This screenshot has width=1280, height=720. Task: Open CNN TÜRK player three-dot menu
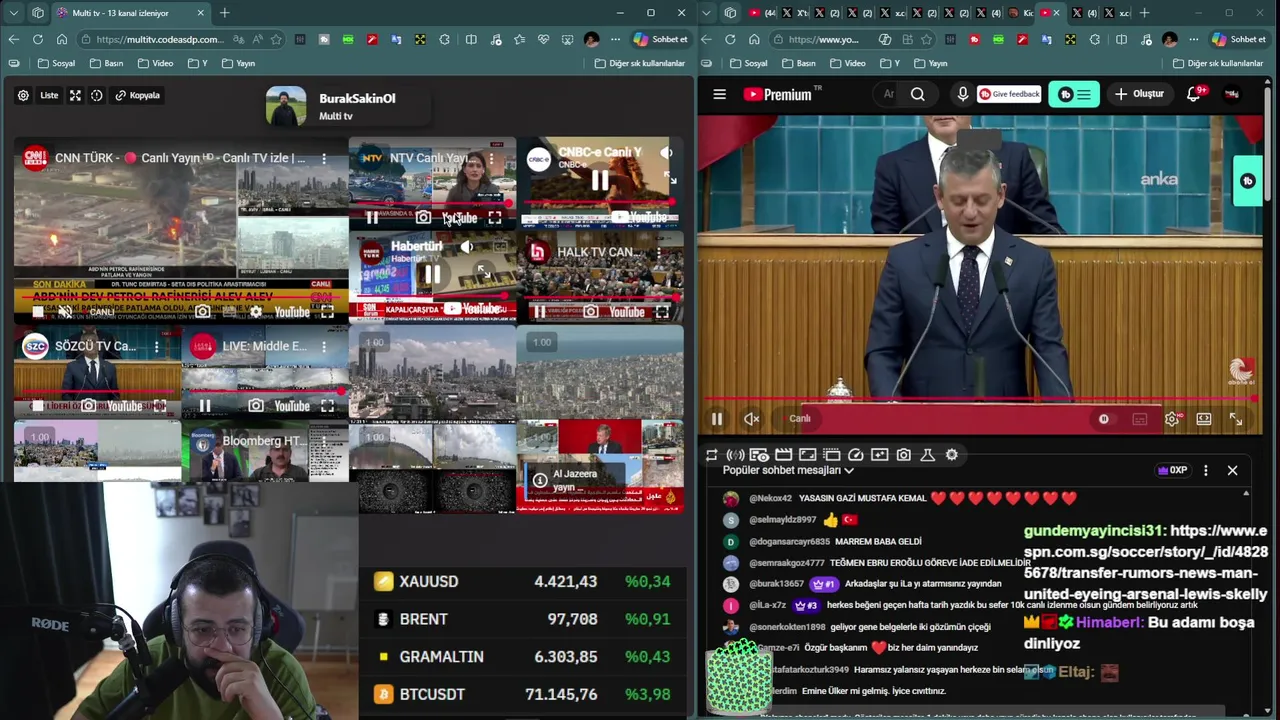324,158
